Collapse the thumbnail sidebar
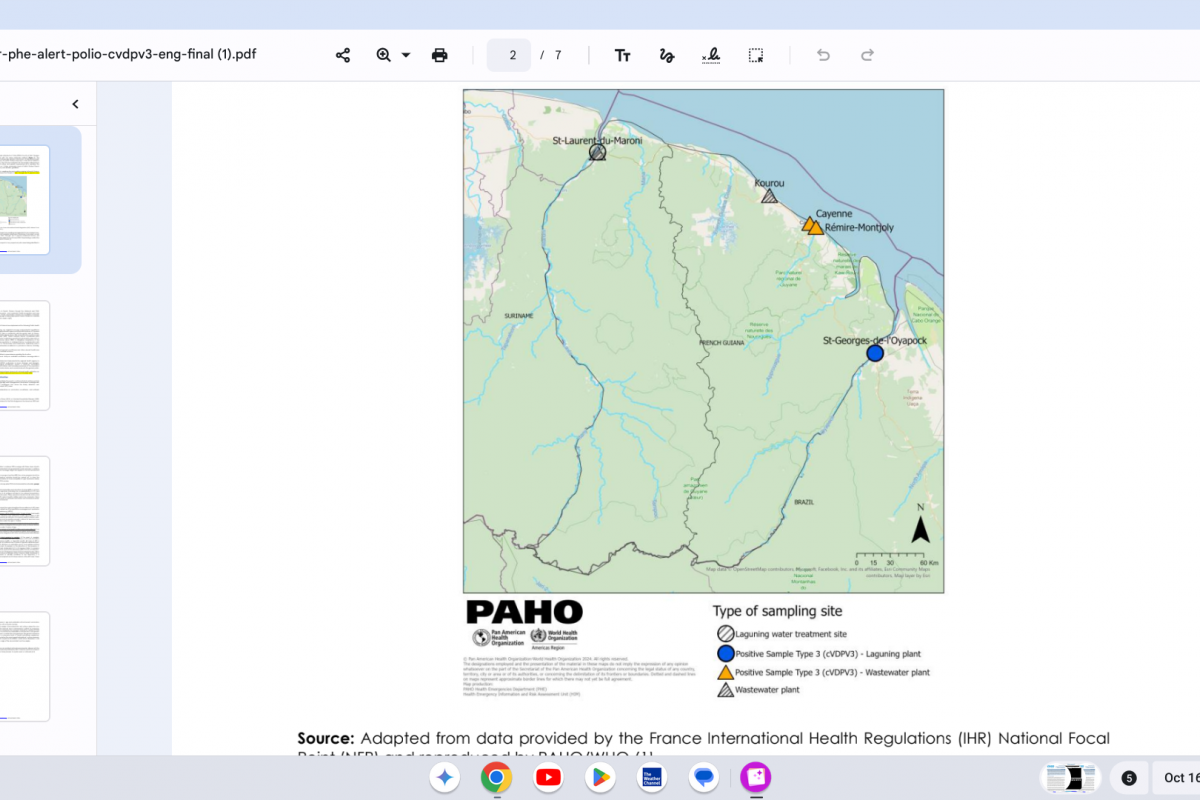 75,104
